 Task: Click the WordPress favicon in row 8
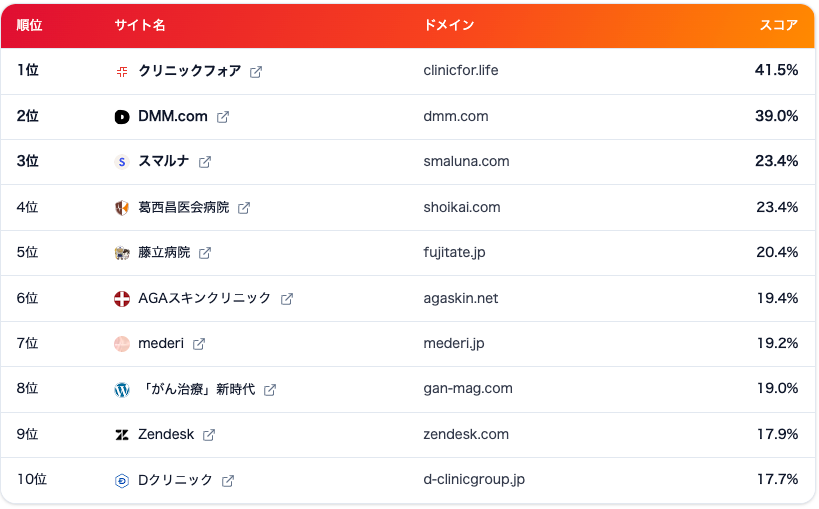(x=122, y=390)
